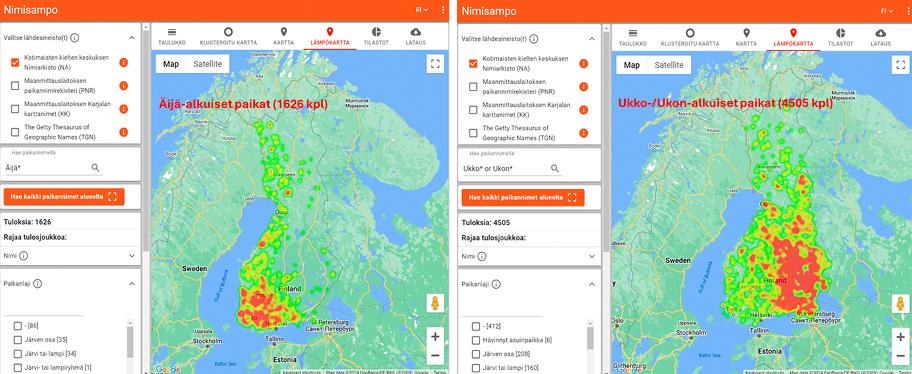Show info for PNR source in right window

click(583, 87)
